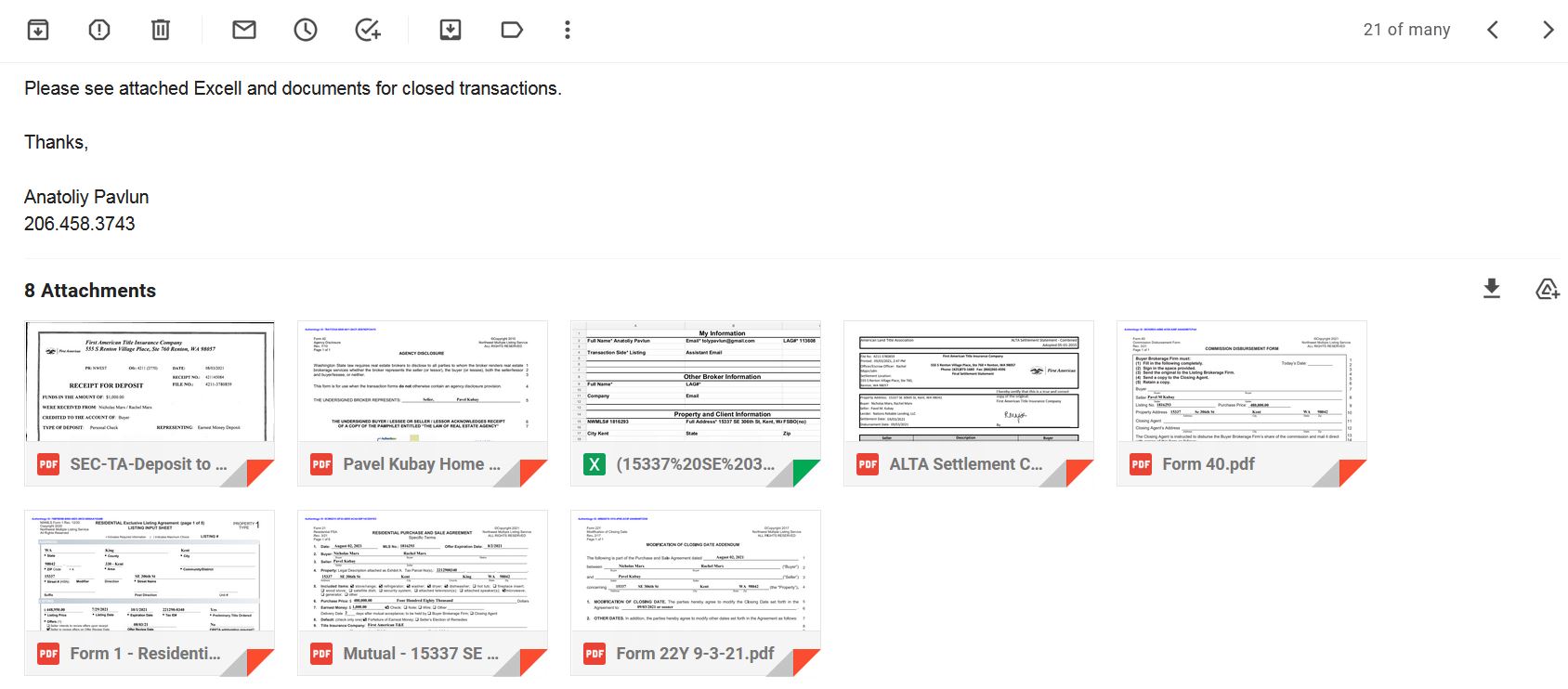
Task: Open the Labels icon menu
Action: (512, 30)
